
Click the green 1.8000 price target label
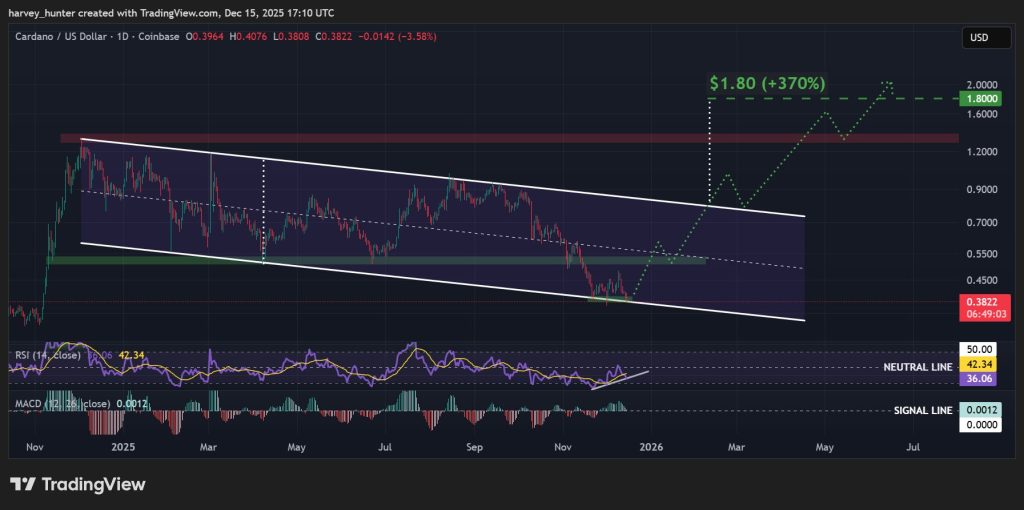(x=976, y=99)
